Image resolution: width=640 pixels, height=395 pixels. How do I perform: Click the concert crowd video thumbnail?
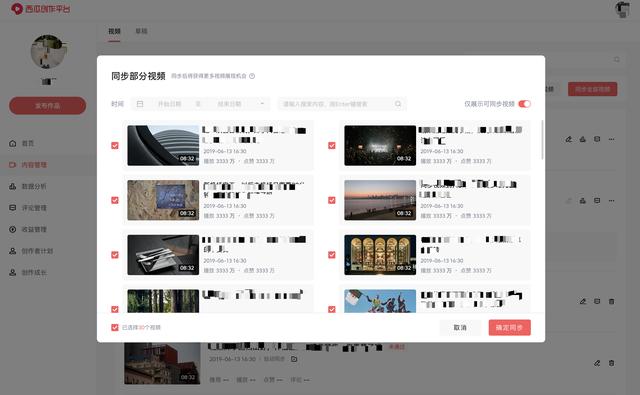pos(380,146)
